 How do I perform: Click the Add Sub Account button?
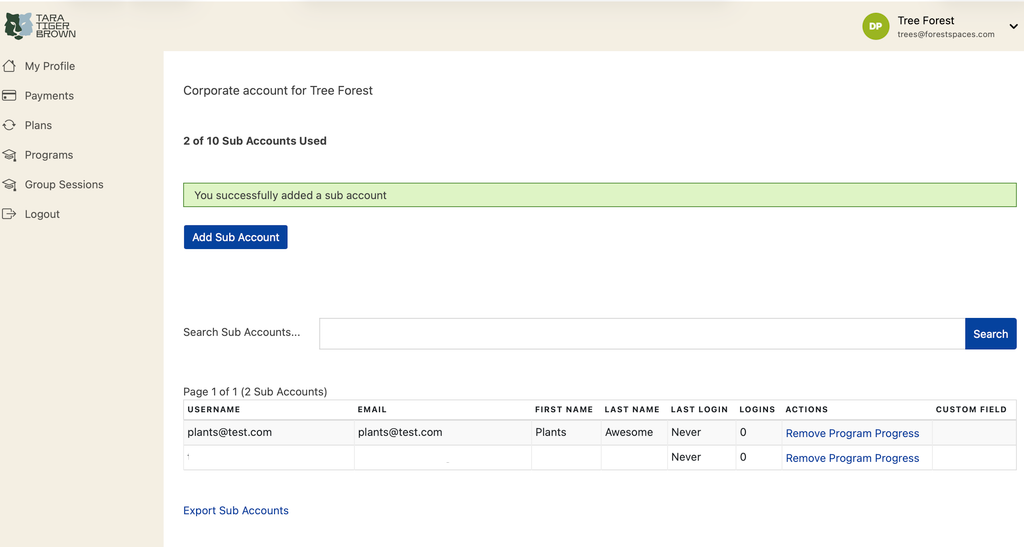click(x=236, y=237)
